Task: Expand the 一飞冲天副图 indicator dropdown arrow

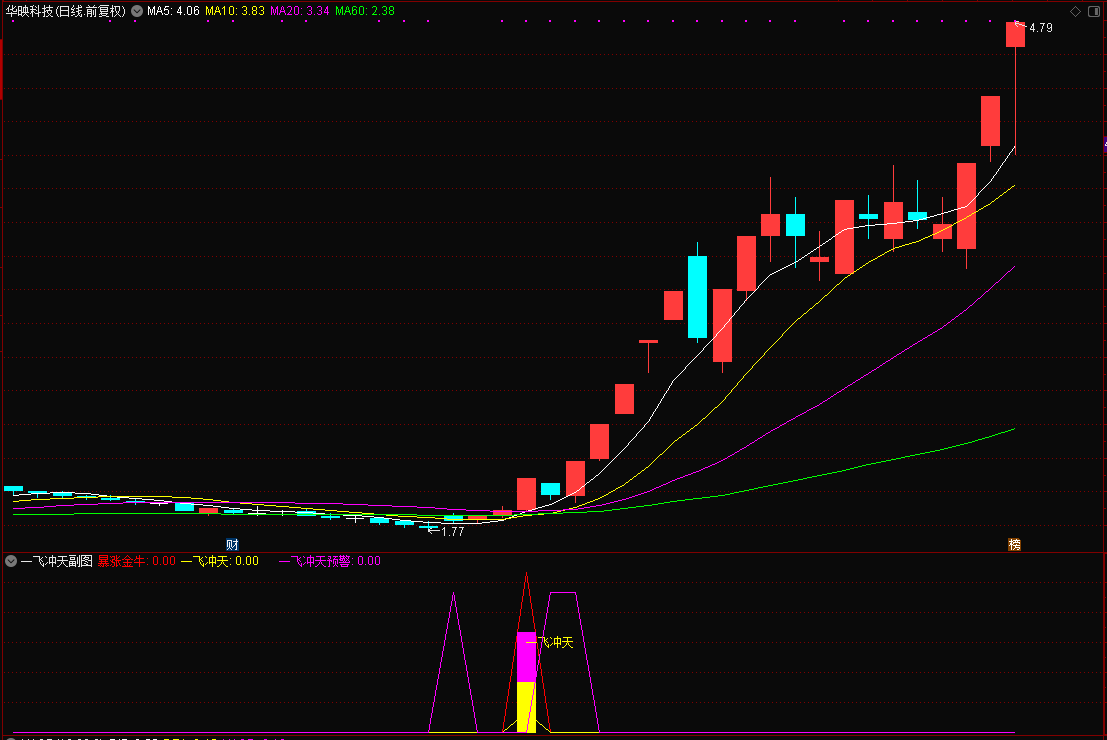Action: (x=11, y=561)
